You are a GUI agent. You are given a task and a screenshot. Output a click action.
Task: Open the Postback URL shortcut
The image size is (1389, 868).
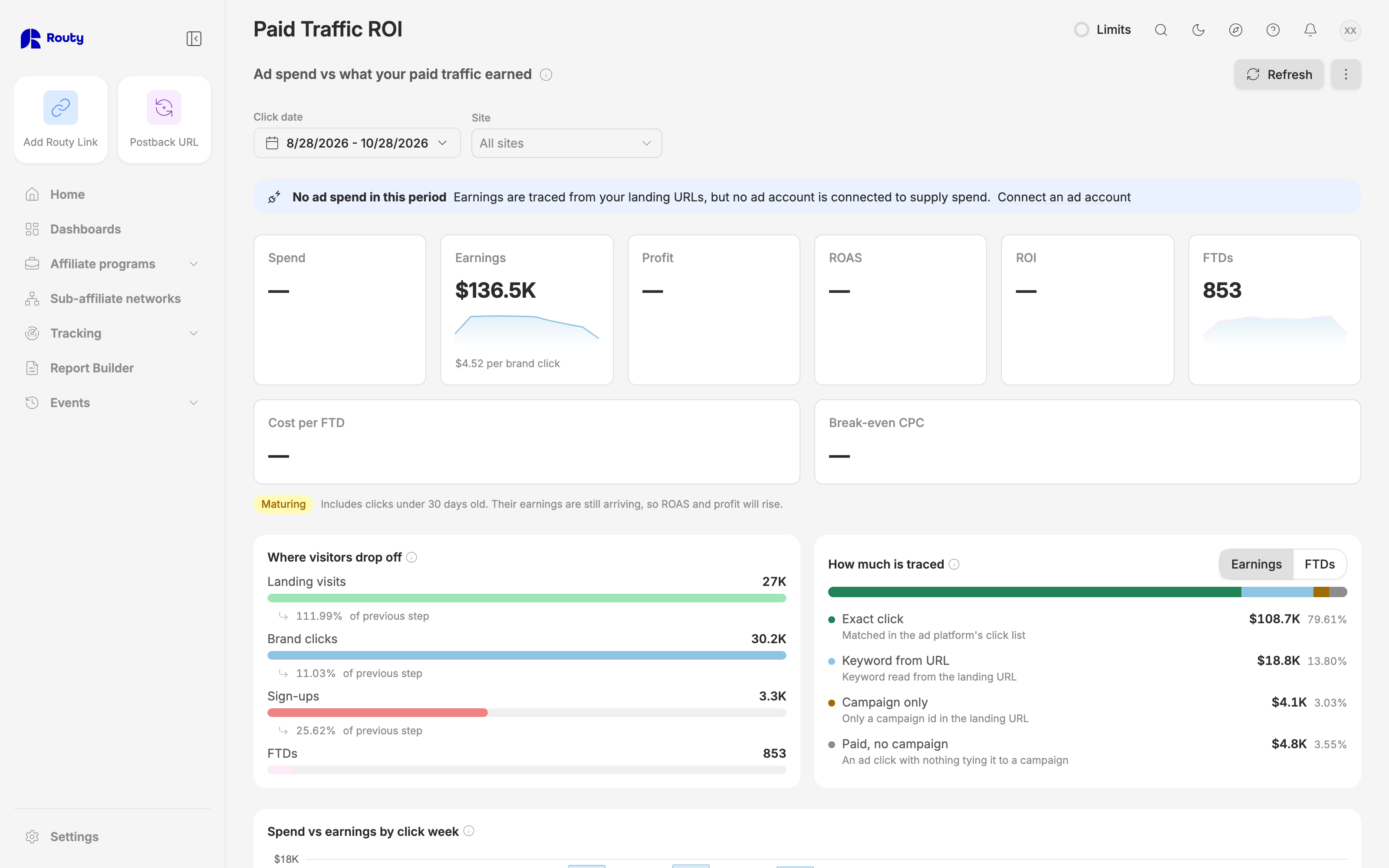pyautogui.click(x=164, y=119)
